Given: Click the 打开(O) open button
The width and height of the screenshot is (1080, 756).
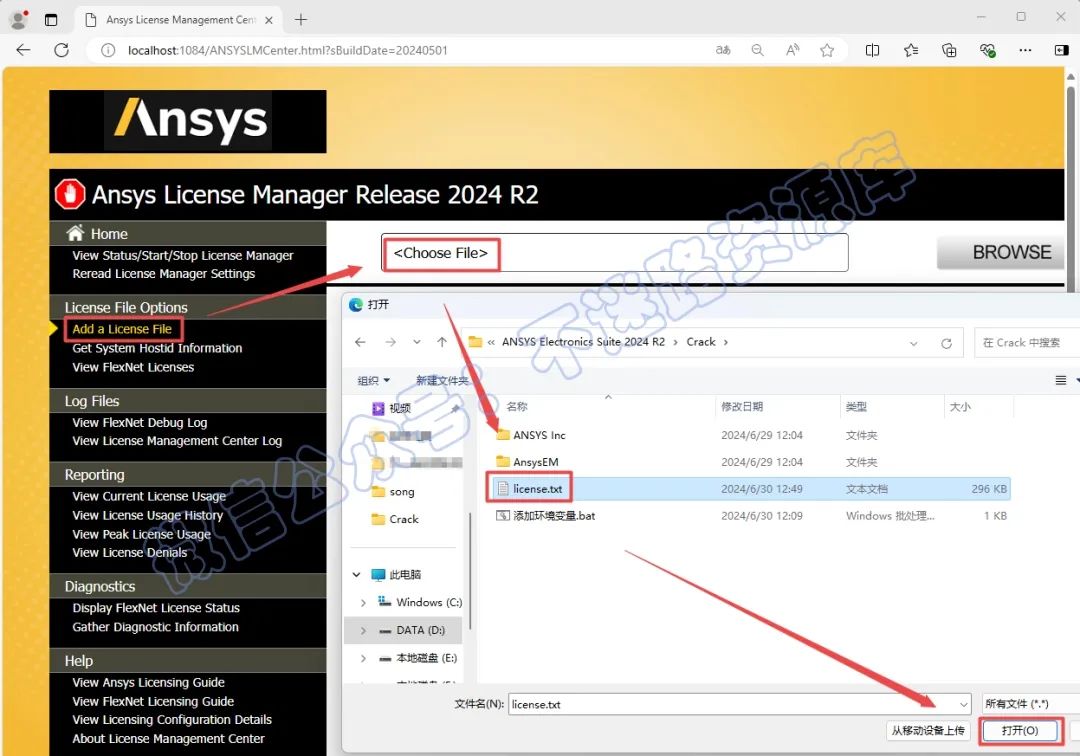Looking at the screenshot, I should [x=1020, y=731].
